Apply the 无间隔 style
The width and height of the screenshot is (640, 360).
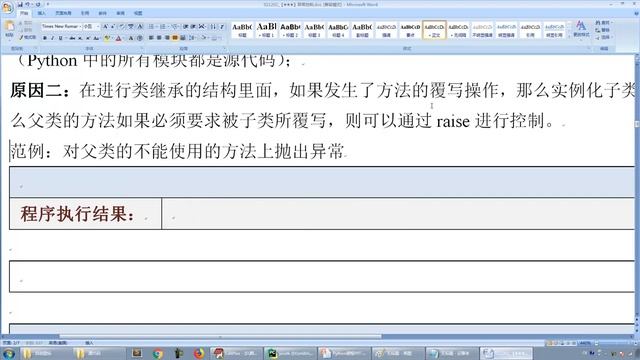(458, 30)
